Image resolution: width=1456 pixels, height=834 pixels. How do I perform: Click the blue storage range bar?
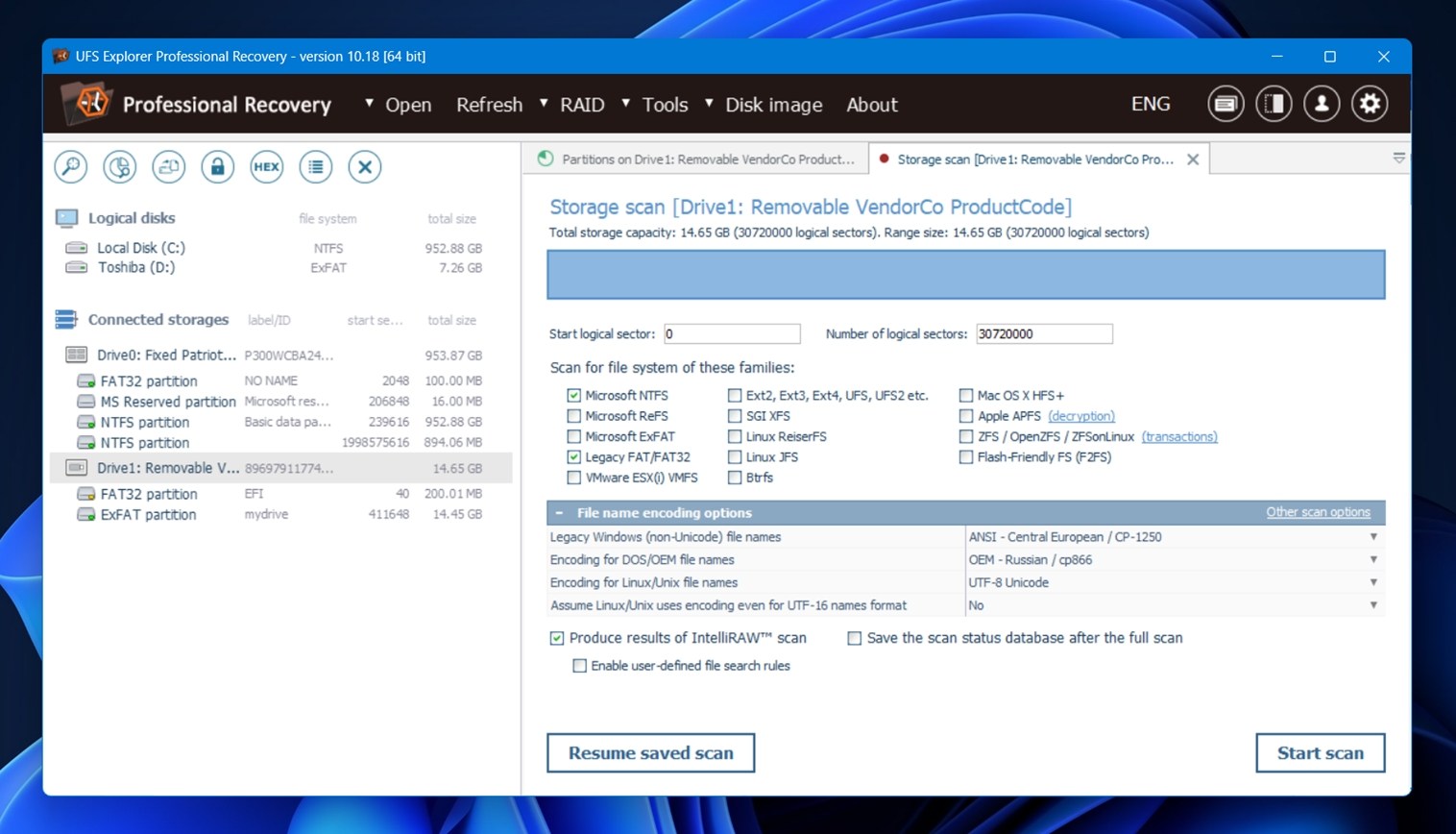pyautogui.click(x=965, y=275)
